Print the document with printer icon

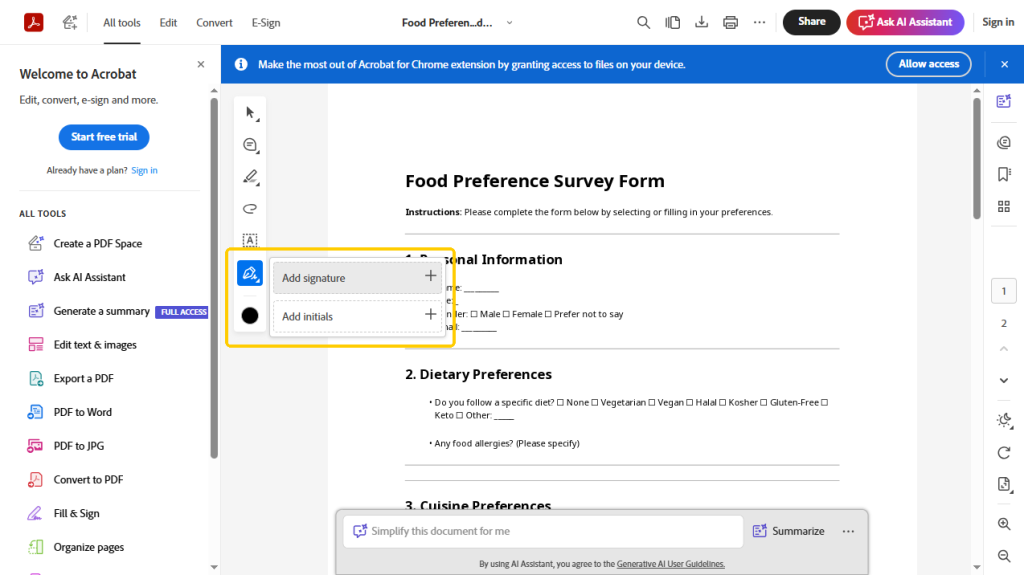click(730, 22)
